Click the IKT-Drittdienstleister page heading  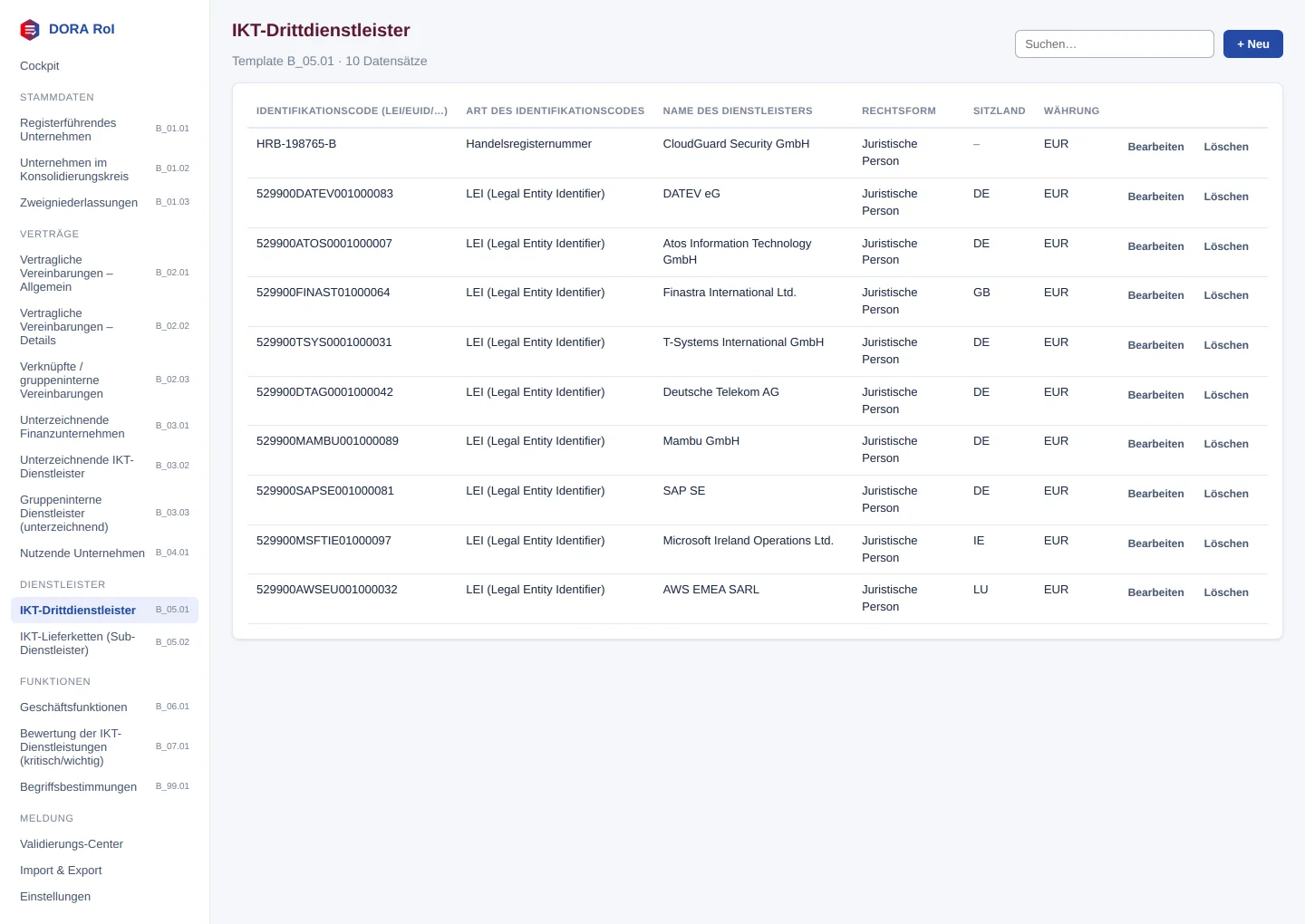(321, 31)
